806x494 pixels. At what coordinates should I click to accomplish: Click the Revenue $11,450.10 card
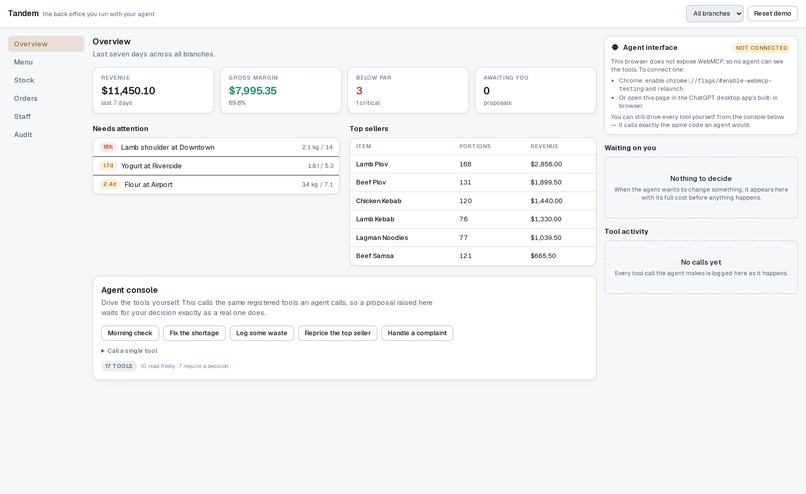coord(153,90)
